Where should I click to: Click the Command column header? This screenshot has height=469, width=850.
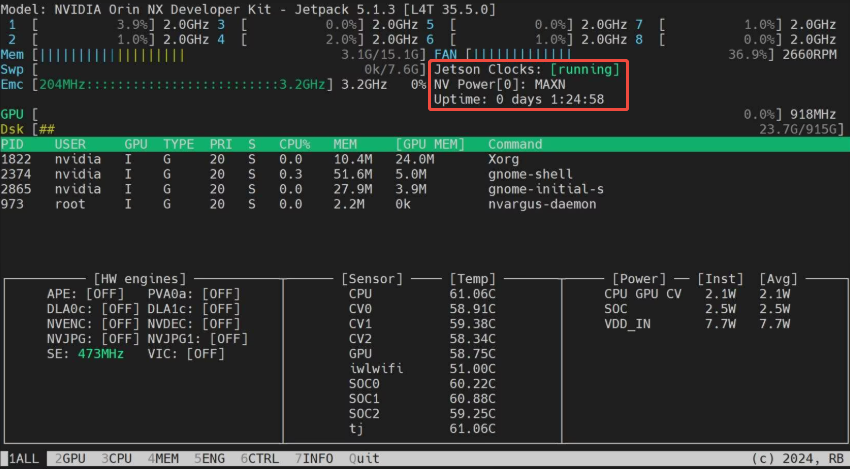coord(515,144)
